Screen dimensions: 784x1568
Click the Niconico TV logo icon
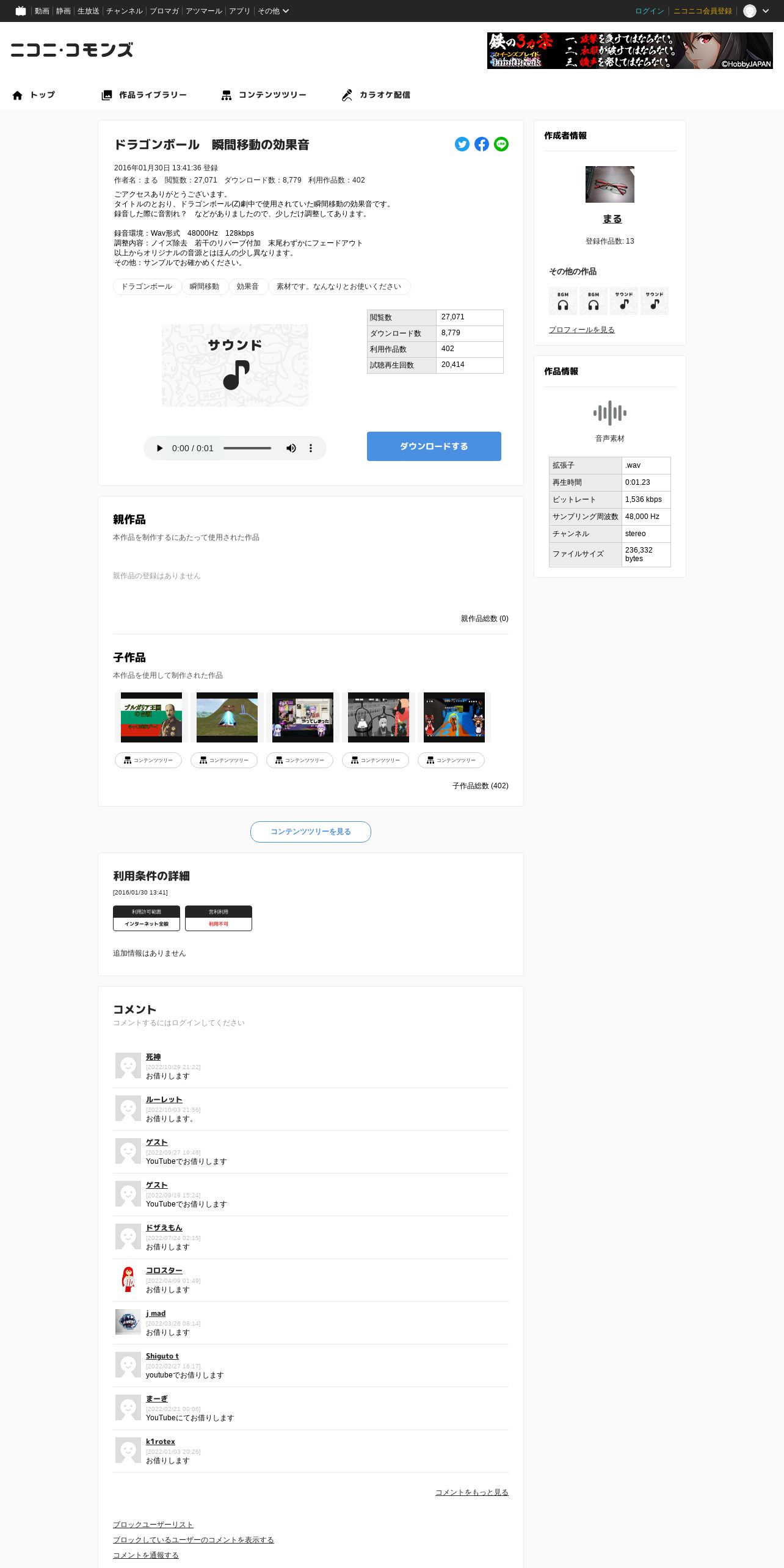click(21, 11)
